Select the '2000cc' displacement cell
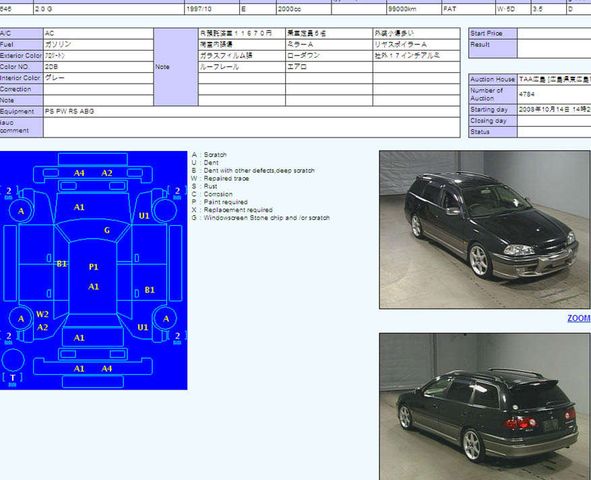Screen dimensions: 591x480 304,9
